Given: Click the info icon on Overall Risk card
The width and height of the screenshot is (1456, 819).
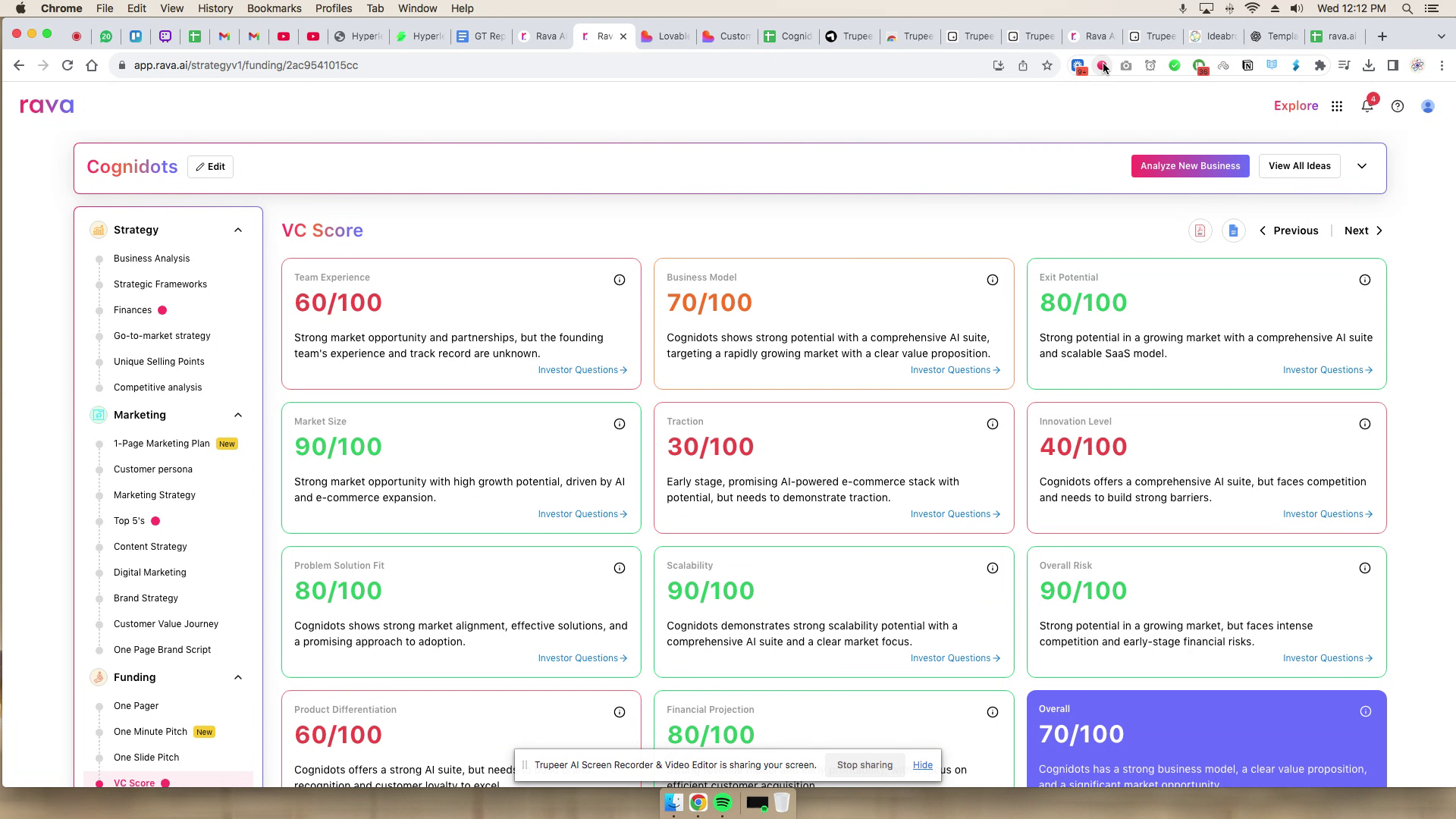Looking at the screenshot, I should (x=1365, y=567).
